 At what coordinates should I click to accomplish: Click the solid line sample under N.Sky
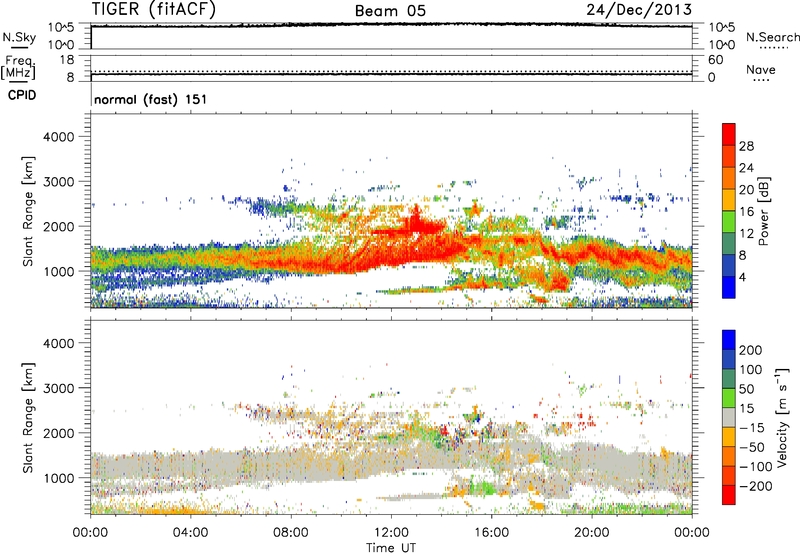18,47
